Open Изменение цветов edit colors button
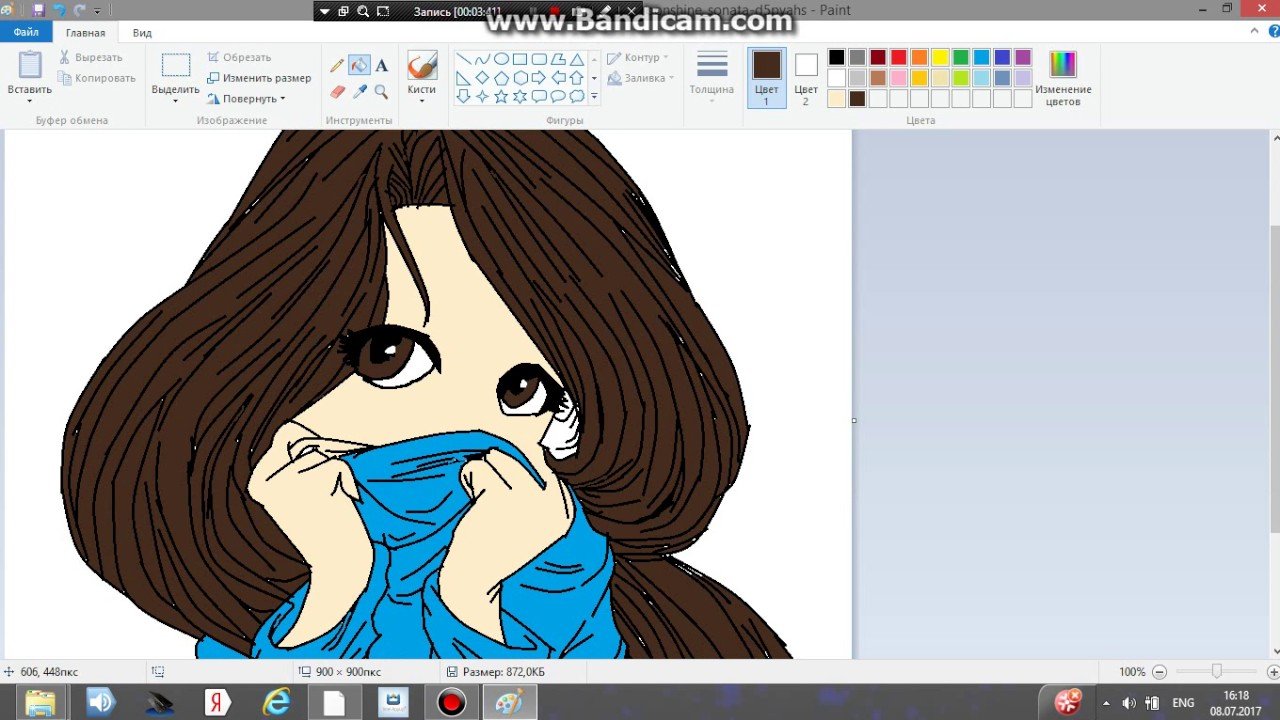Viewport: 1280px width, 720px height. tap(1062, 77)
